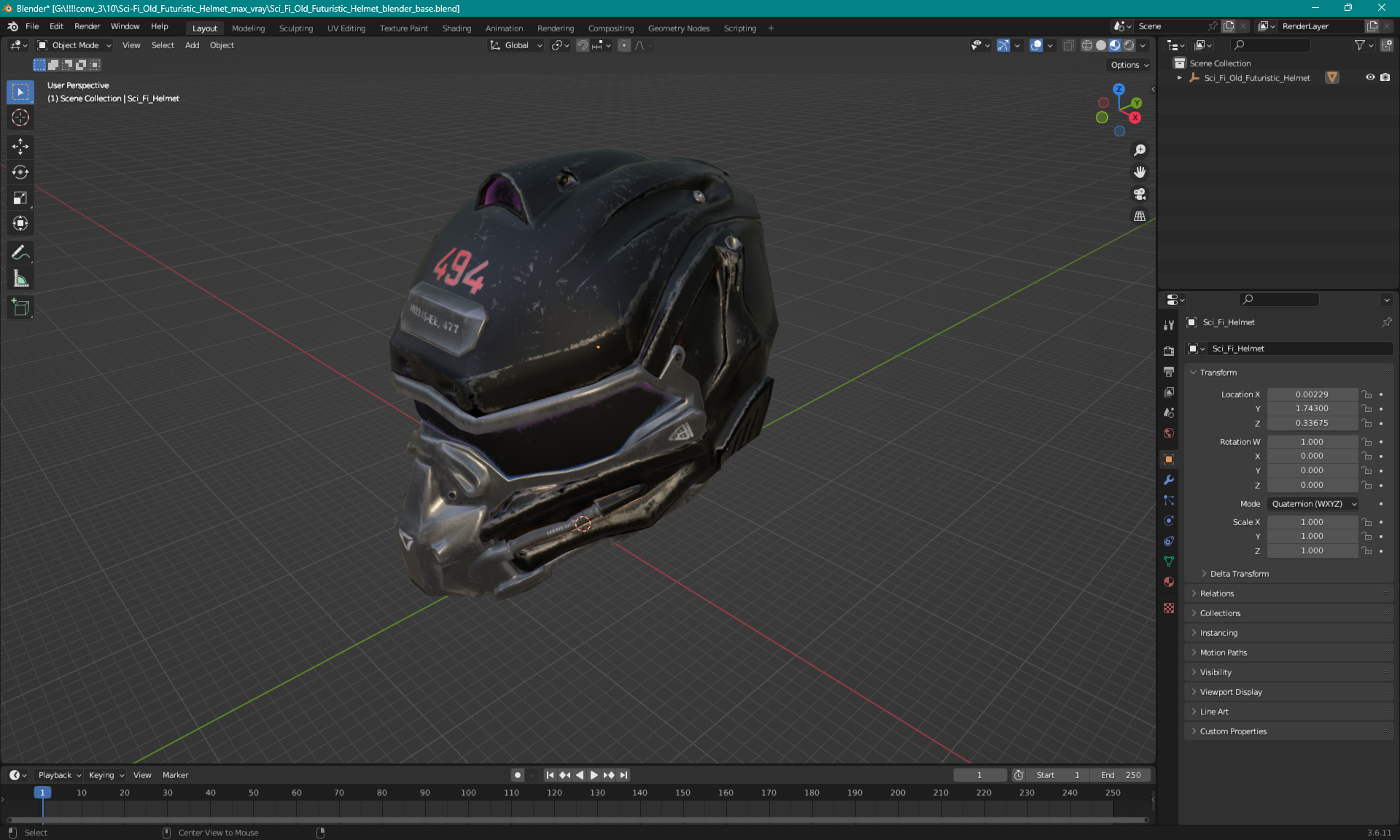Open rotation Mode Quaternion dropdown
The width and height of the screenshot is (1400, 840).
pyautogui.click(x=1313, y=504)
